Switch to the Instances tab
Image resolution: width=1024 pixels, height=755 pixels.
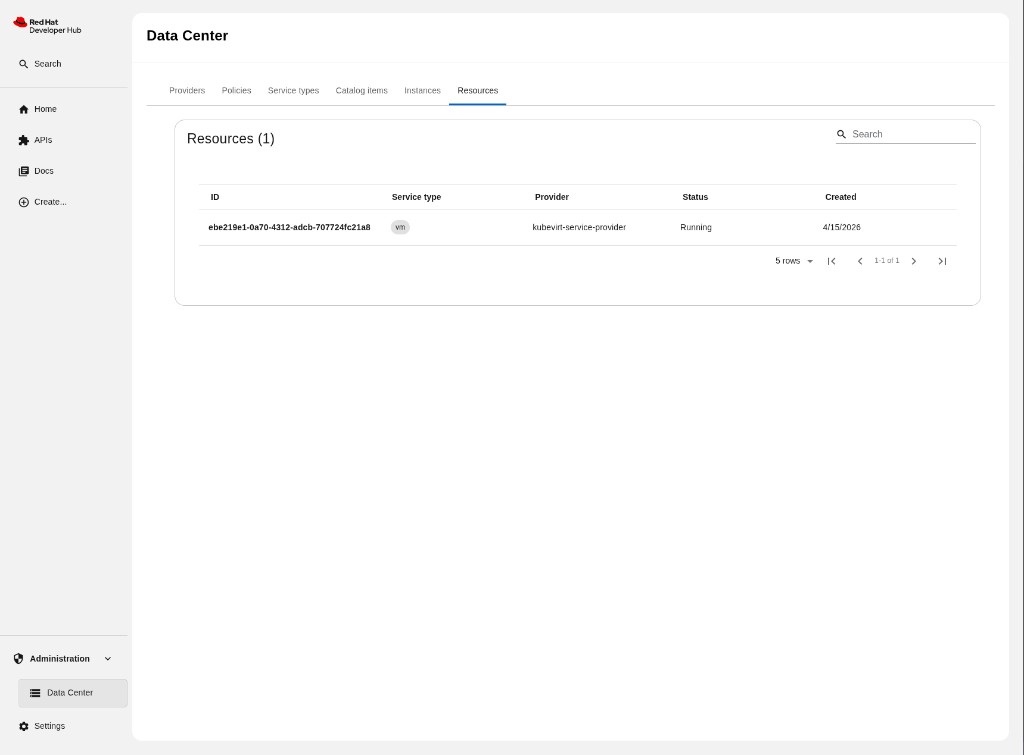422,91
